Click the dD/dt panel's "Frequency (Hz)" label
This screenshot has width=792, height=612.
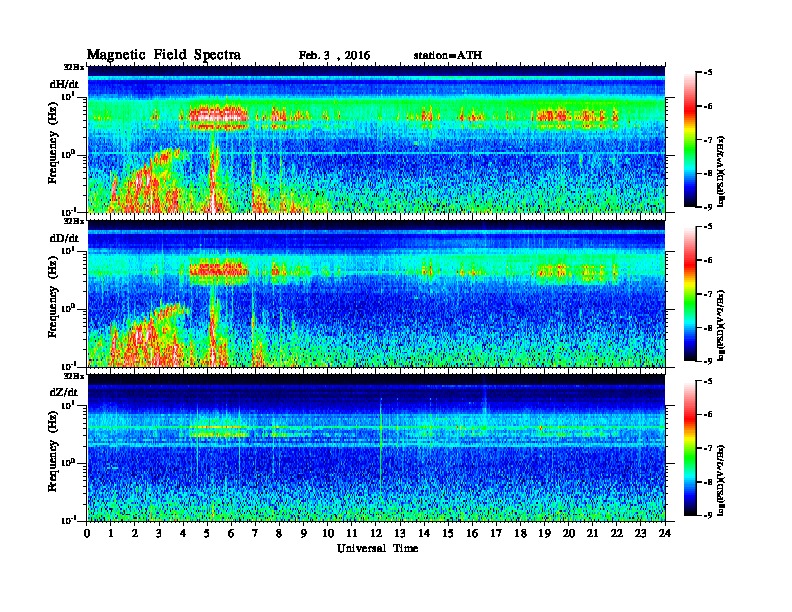click(53, 297)
